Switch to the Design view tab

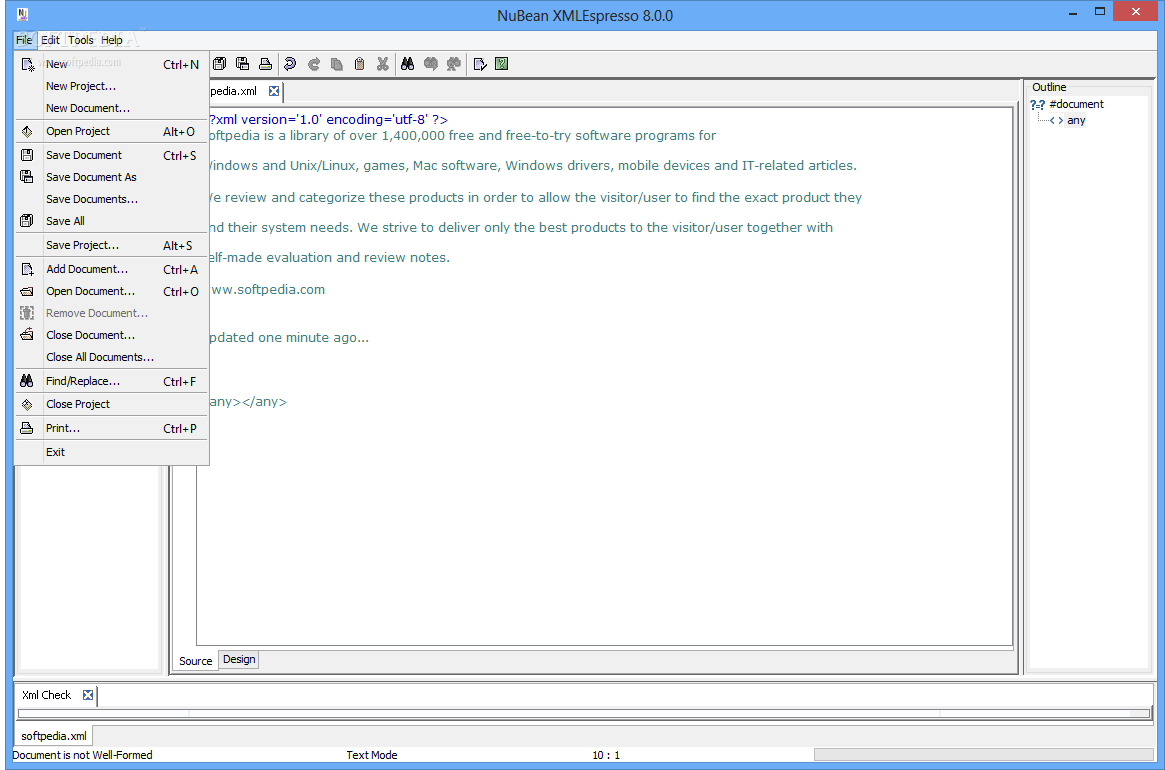click(x=239, y=659)
